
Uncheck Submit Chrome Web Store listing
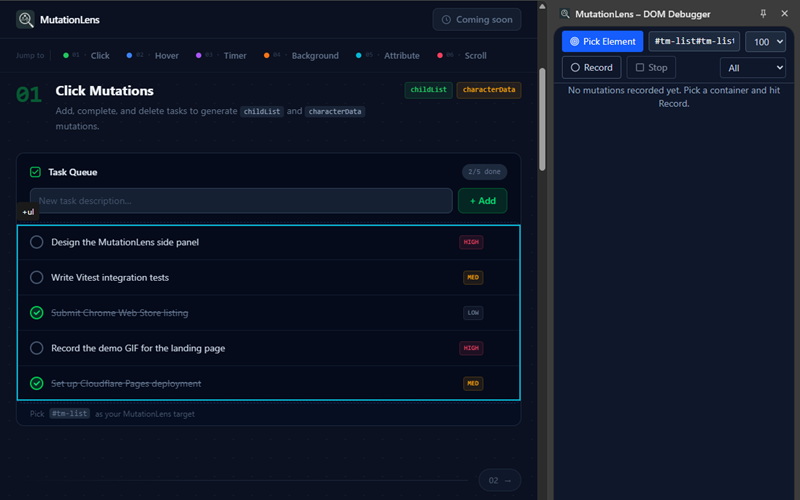pyautogui.click(x=36, y=312)
